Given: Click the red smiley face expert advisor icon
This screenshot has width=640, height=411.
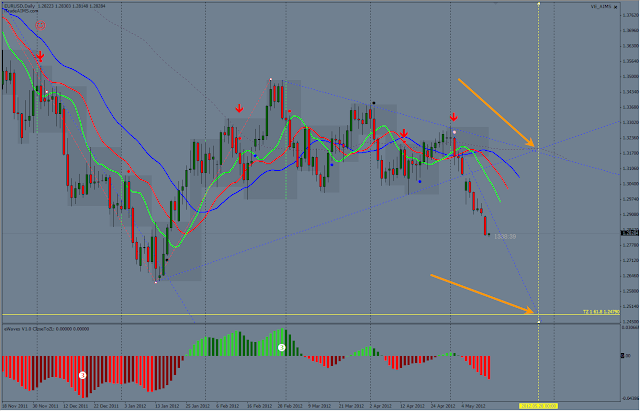Looking at the screenshot, I should (x=40, y=25).
